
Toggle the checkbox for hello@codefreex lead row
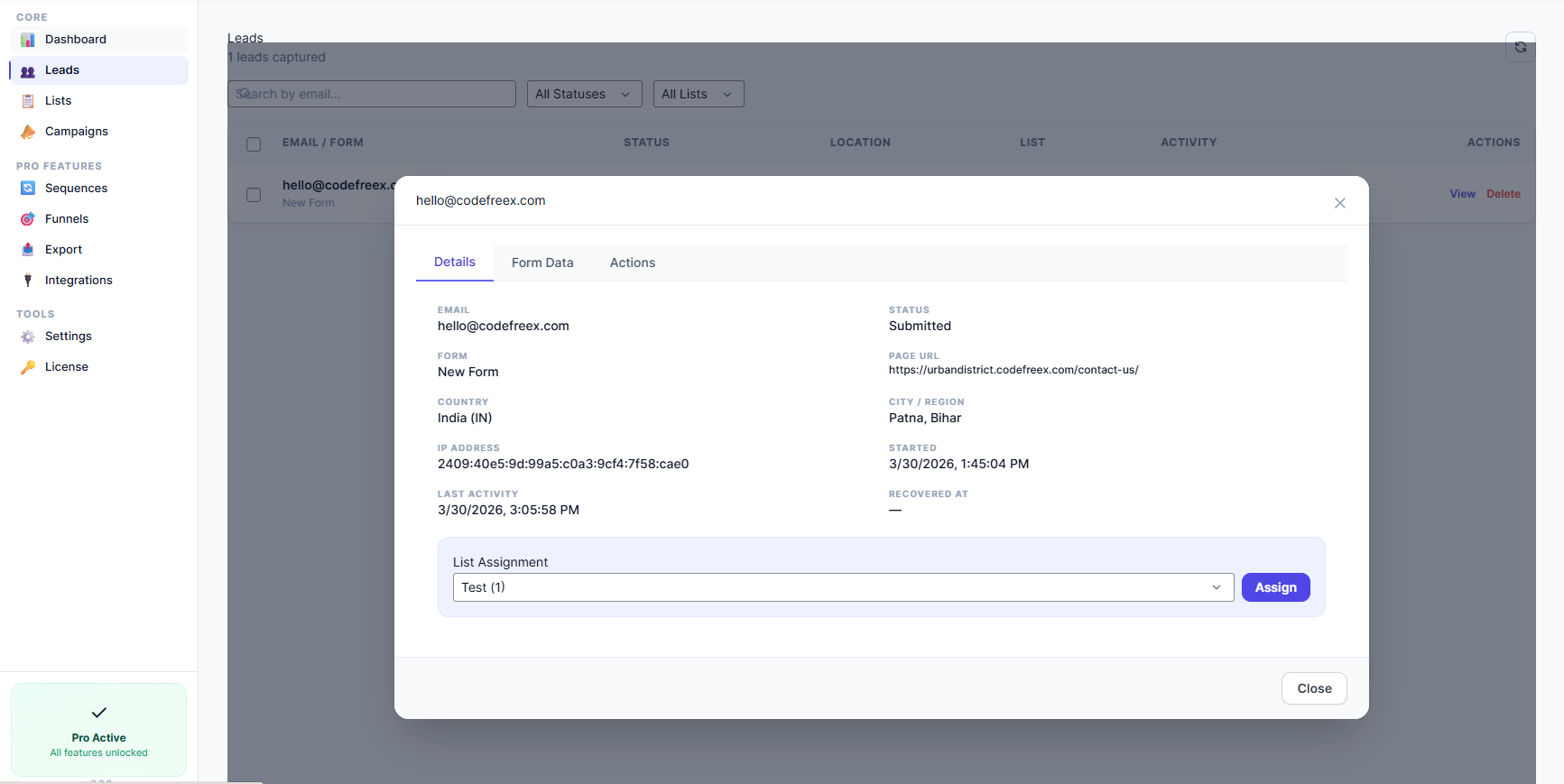pos(254,195)
